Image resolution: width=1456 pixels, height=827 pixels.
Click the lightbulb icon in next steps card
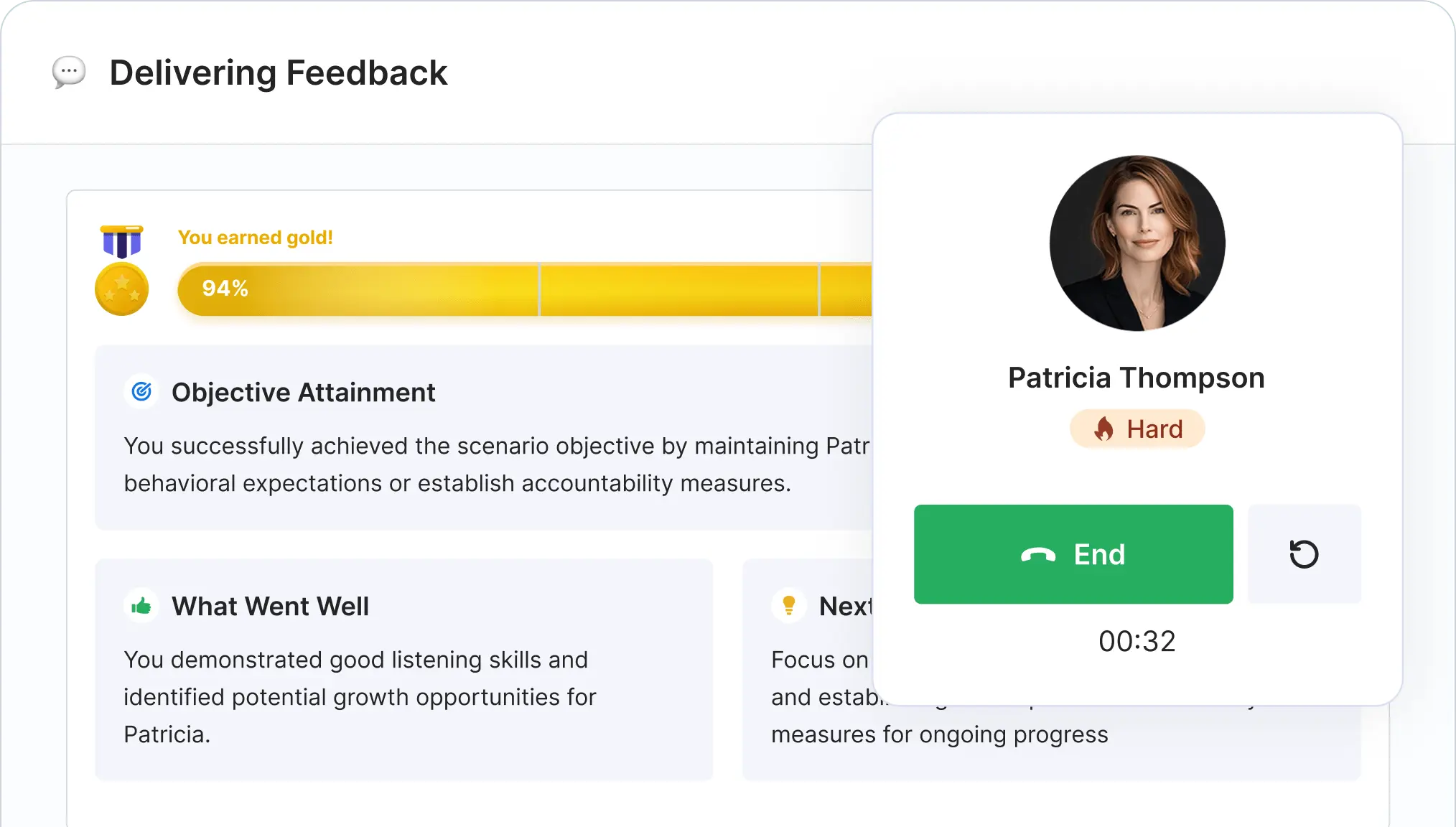(x=789, y=606)
